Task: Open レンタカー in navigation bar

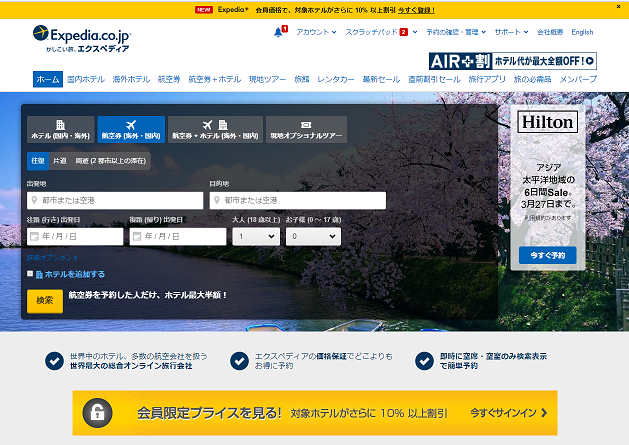Action: (x=336, y=79)
